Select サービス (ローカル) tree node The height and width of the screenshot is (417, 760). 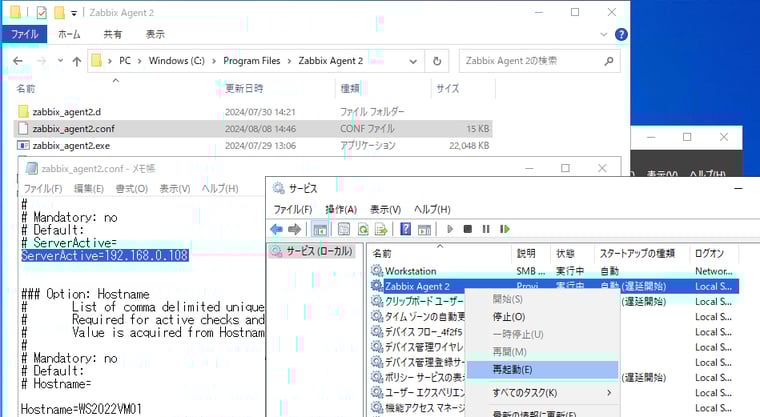click(x=311, y=251)
